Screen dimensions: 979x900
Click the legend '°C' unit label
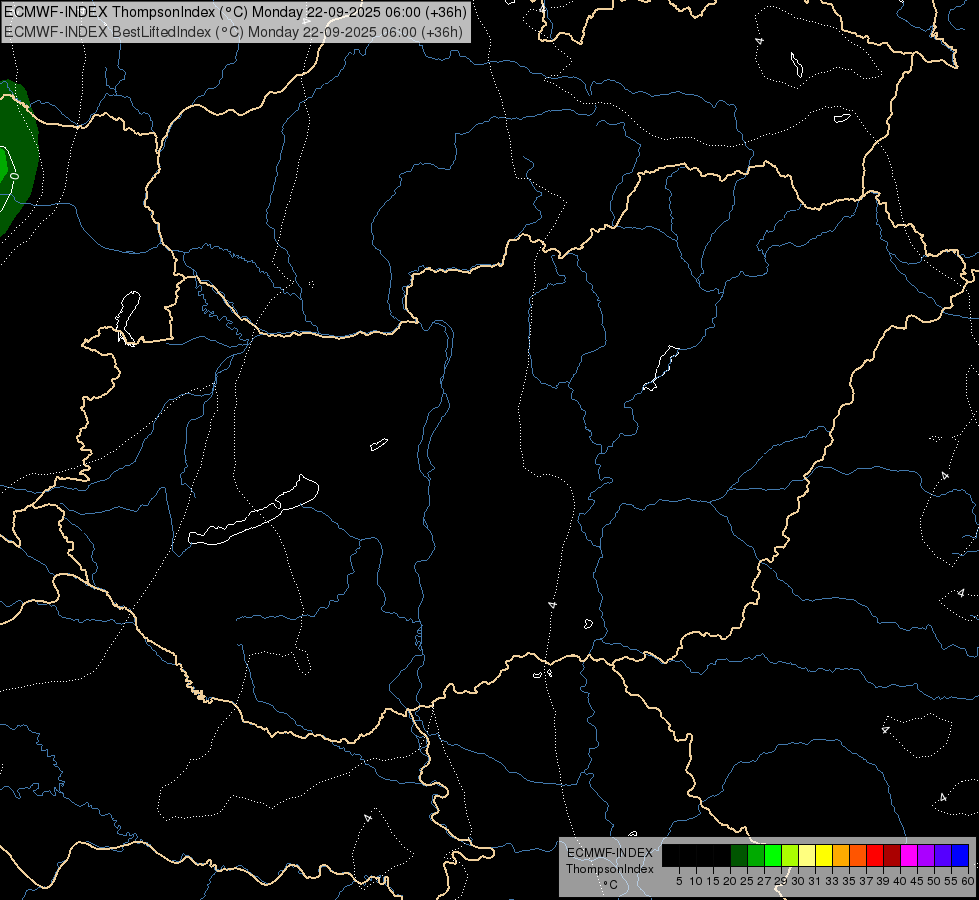point(610,884)
